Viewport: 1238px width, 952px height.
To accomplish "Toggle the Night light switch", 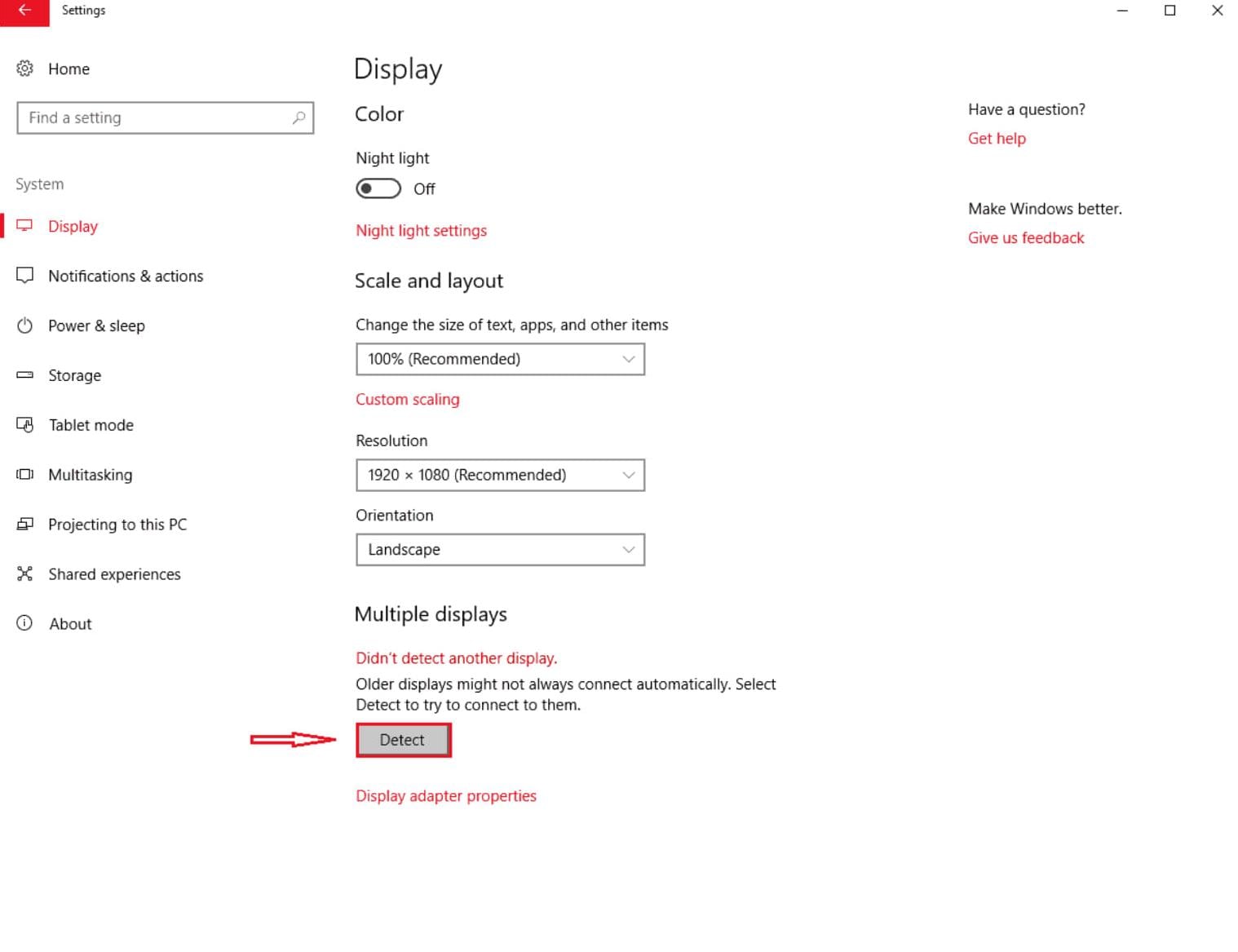I will click(378, 188).
